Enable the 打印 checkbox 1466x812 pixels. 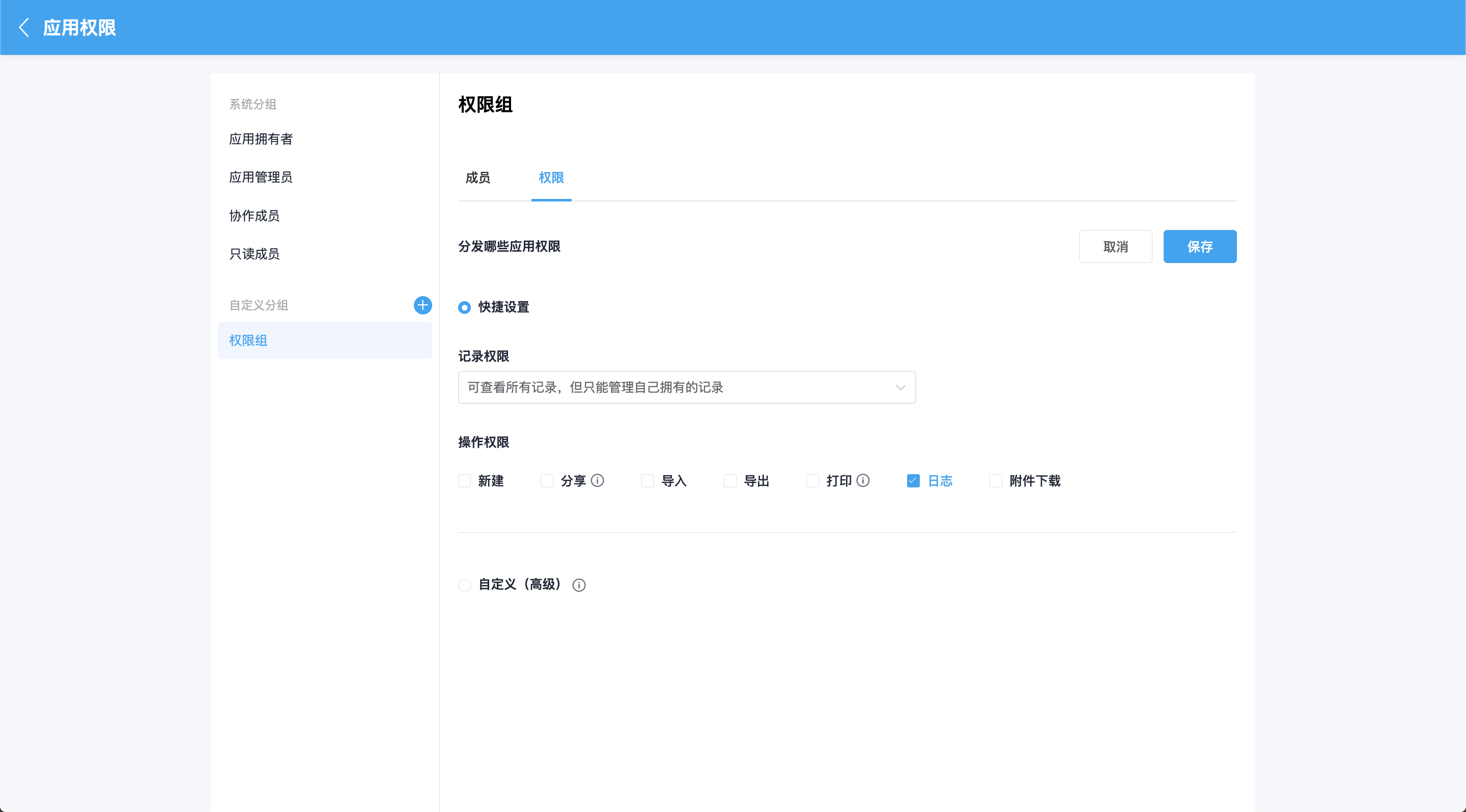click(x=813, y=481)
